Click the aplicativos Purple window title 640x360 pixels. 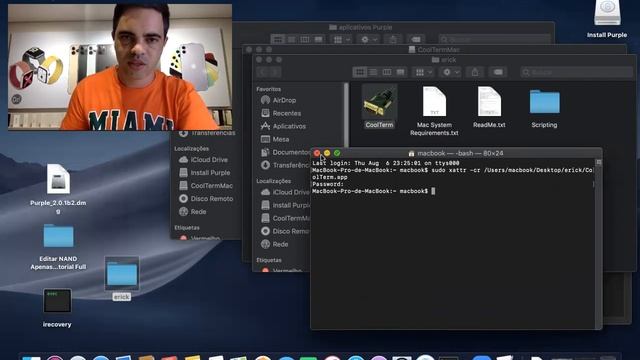point(361,27)
